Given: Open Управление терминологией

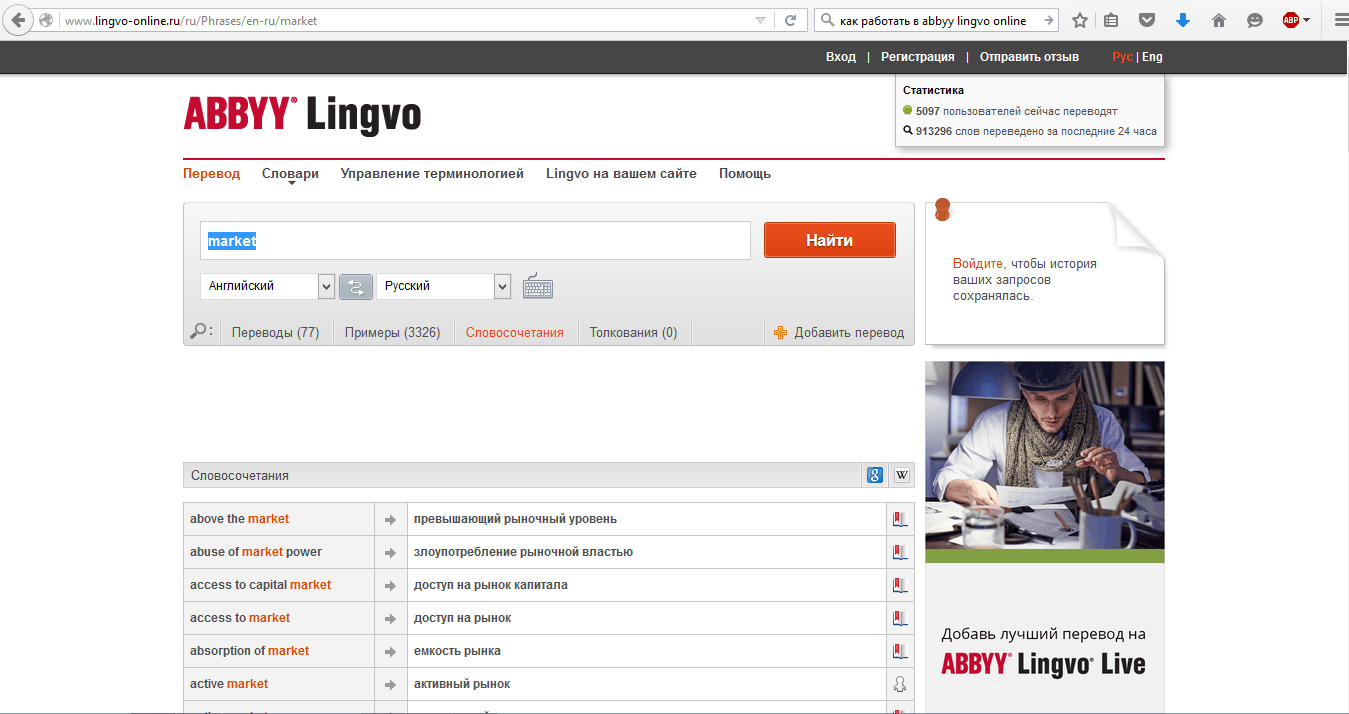Looking at the screenshot, I should [x=432, y=174].
